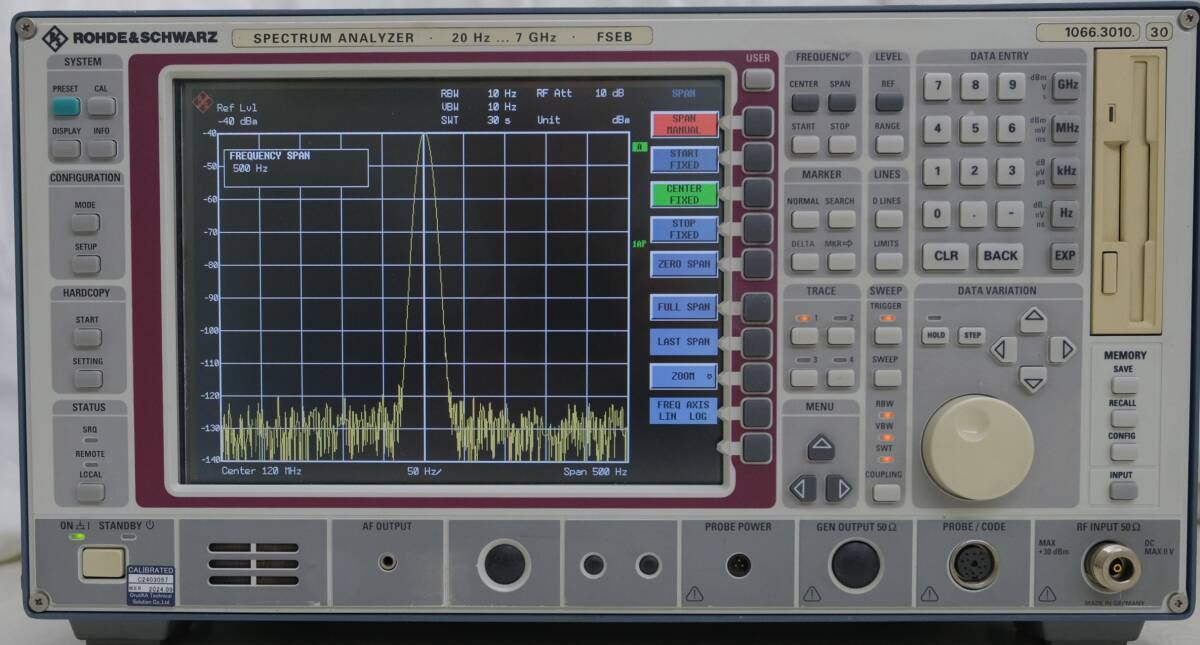Push the MARKER DELTA key
This screenshot has height=645, width=1200.
(805, 261)
